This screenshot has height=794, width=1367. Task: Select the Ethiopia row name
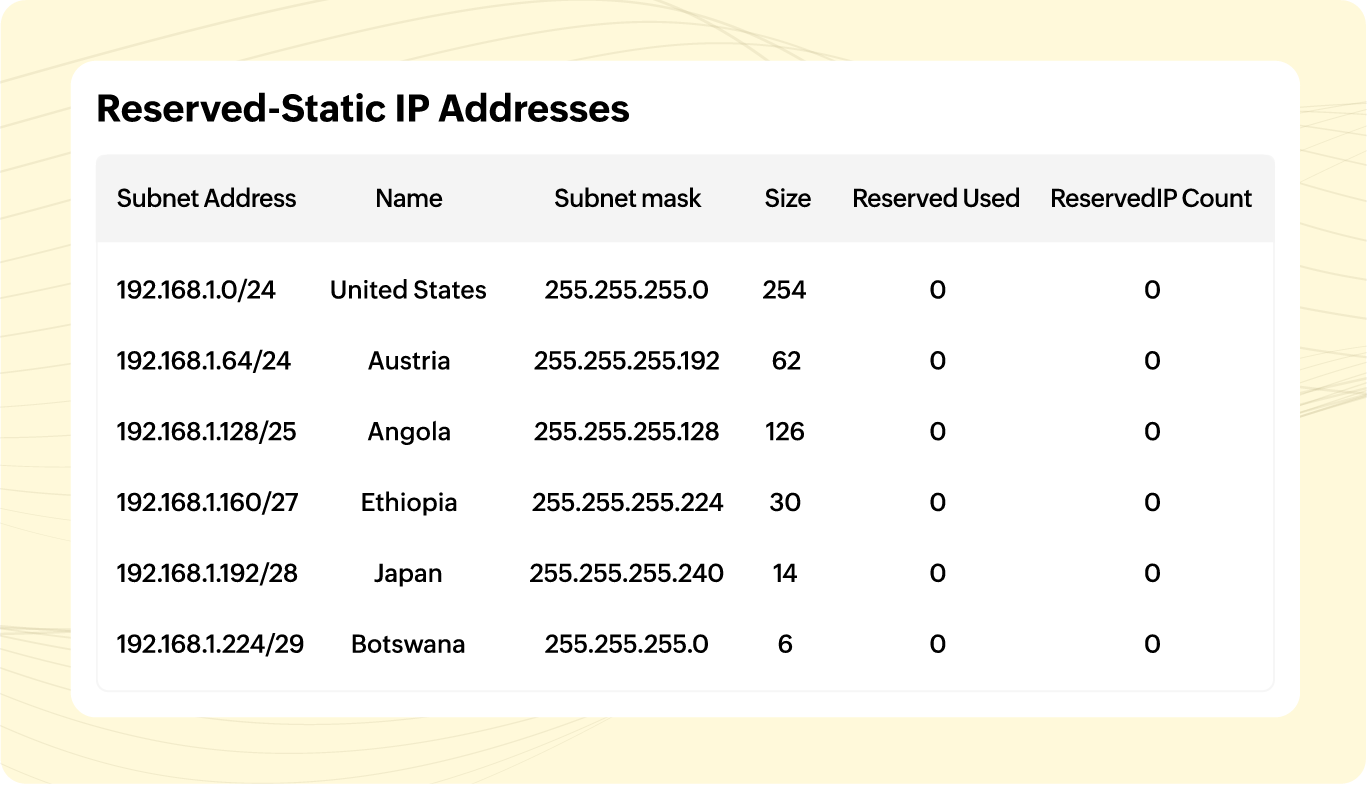pos(408,502)
